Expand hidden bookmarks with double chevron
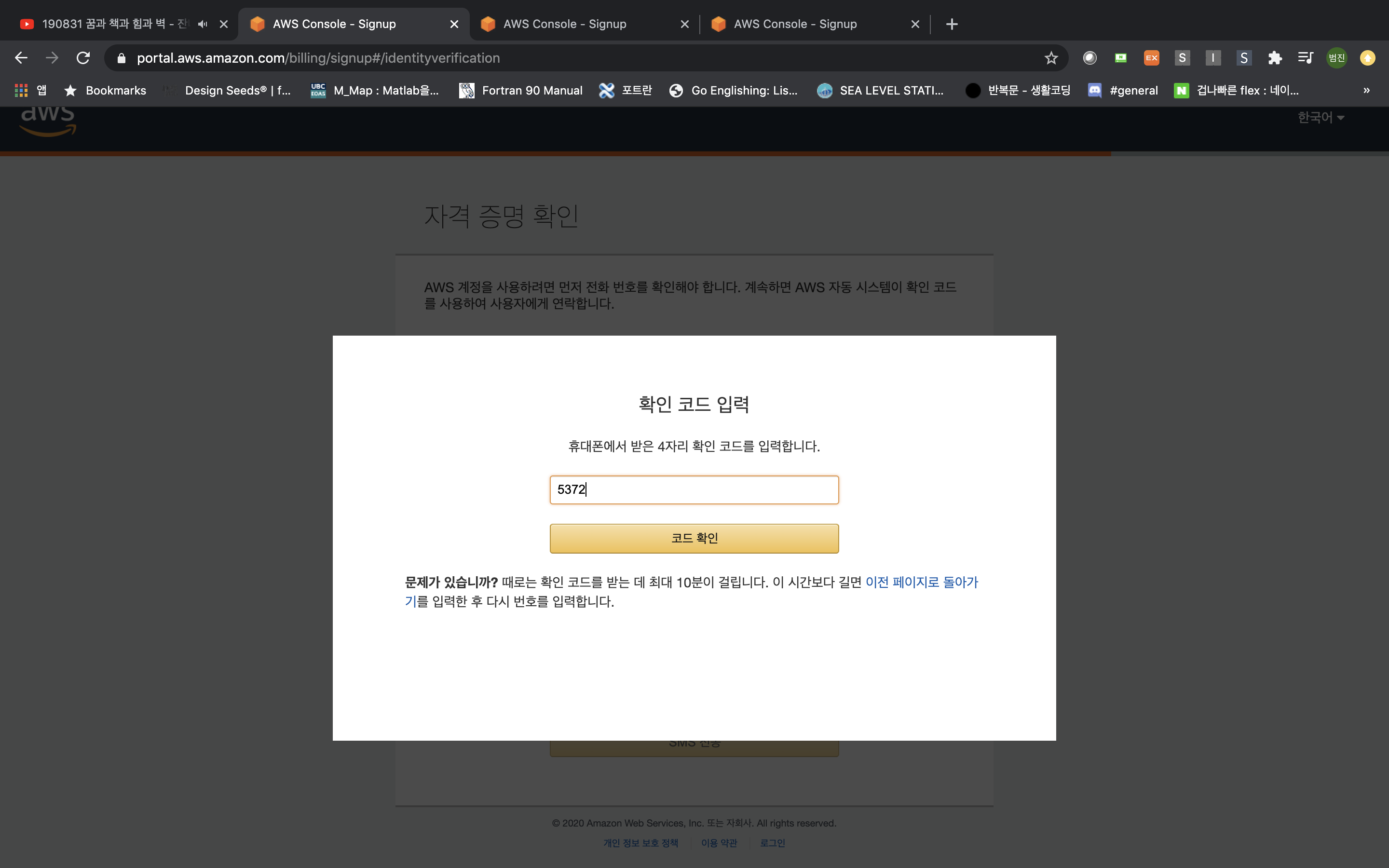The width and height of the screenshot is (1389, 868). tap(1367, 90)
